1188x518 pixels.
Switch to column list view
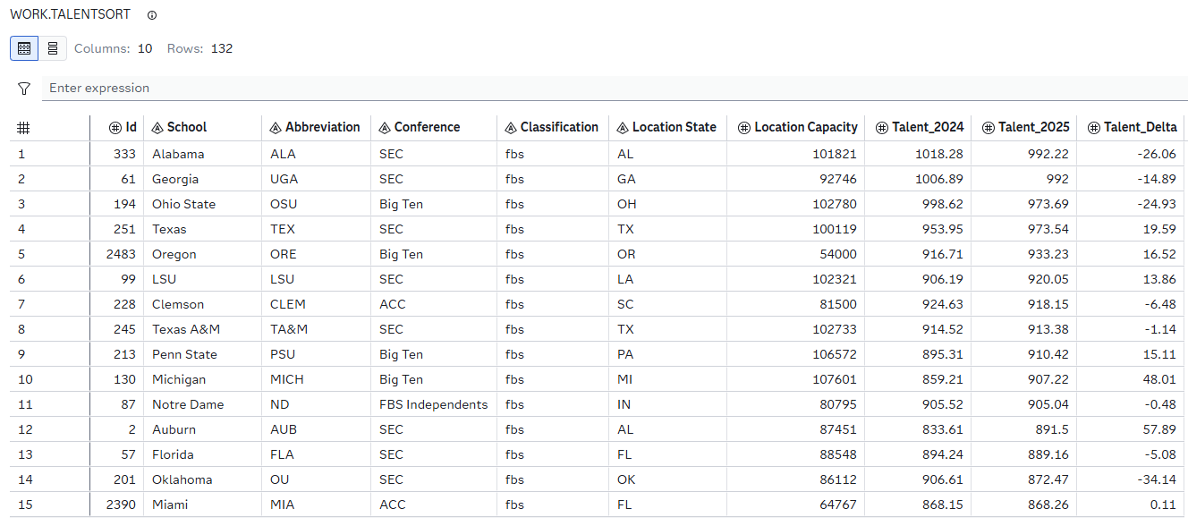pos(53,48)
